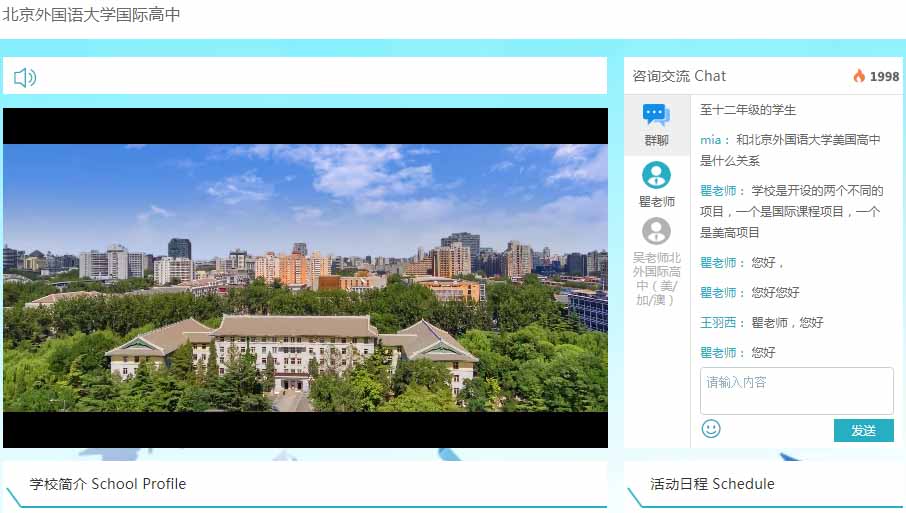Play the campus aerial video

(x=305, y=278)
